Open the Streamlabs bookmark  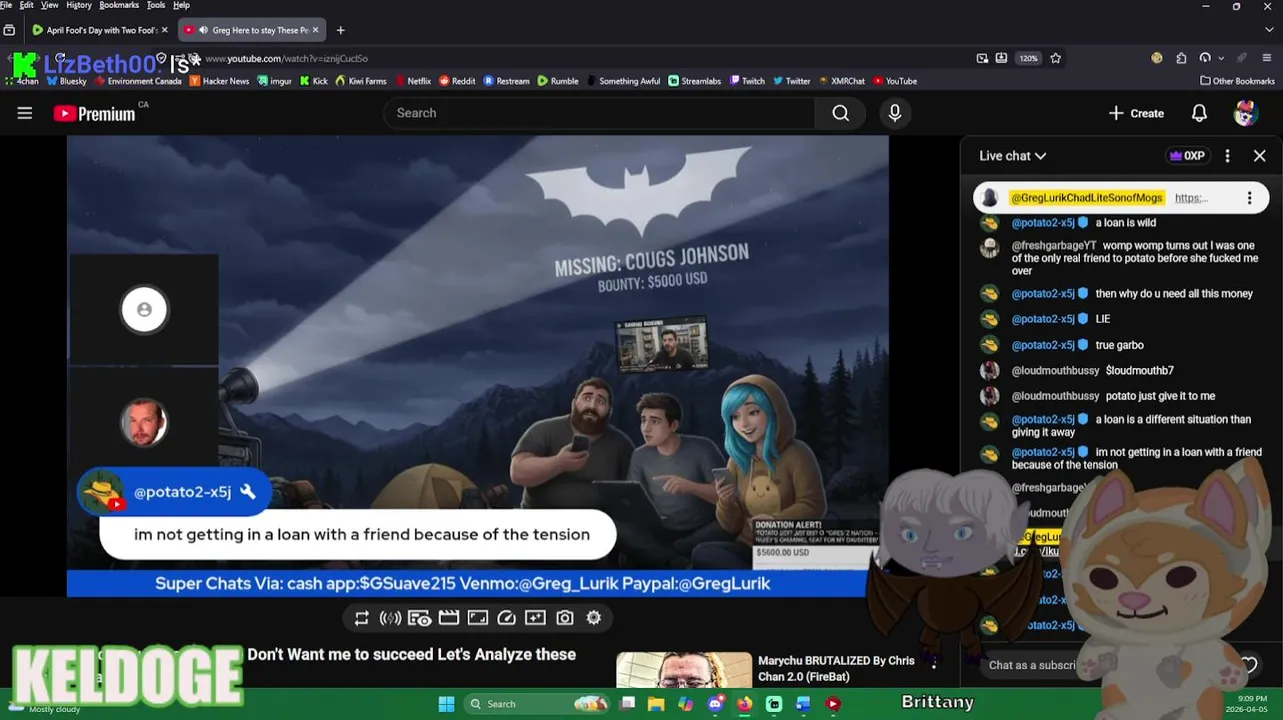pyautogui.click(x=694, y=81)
